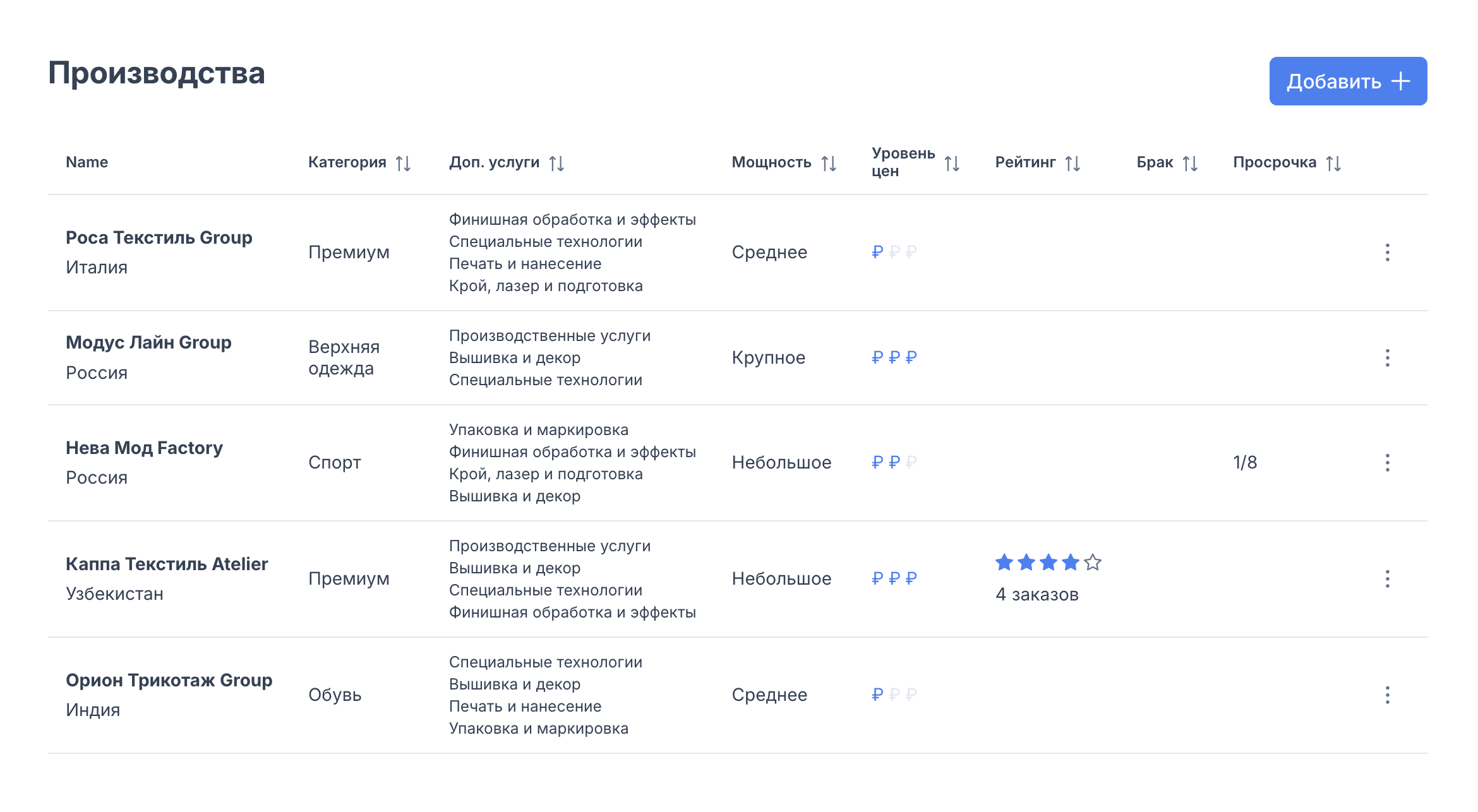Sort by Рейтинг column arrows
This screenshot has height=812, width=1478.
(1072, 164)
